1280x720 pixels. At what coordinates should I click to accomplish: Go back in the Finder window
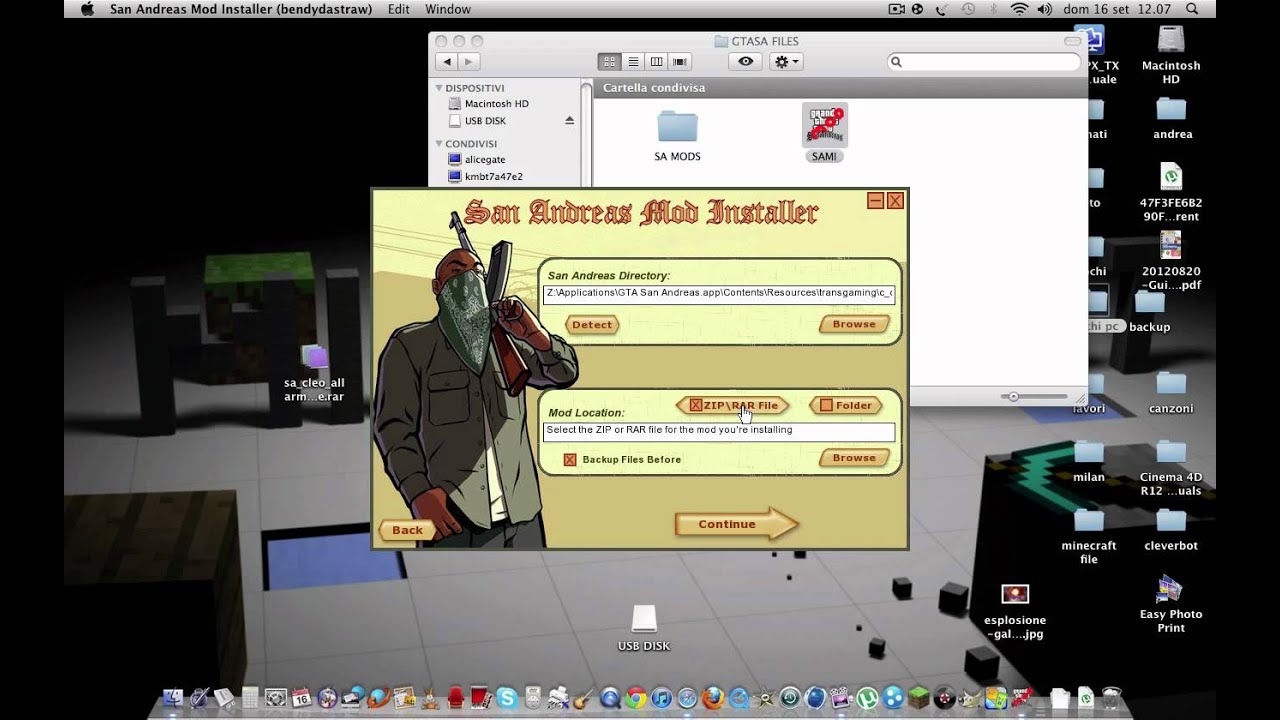447,62
